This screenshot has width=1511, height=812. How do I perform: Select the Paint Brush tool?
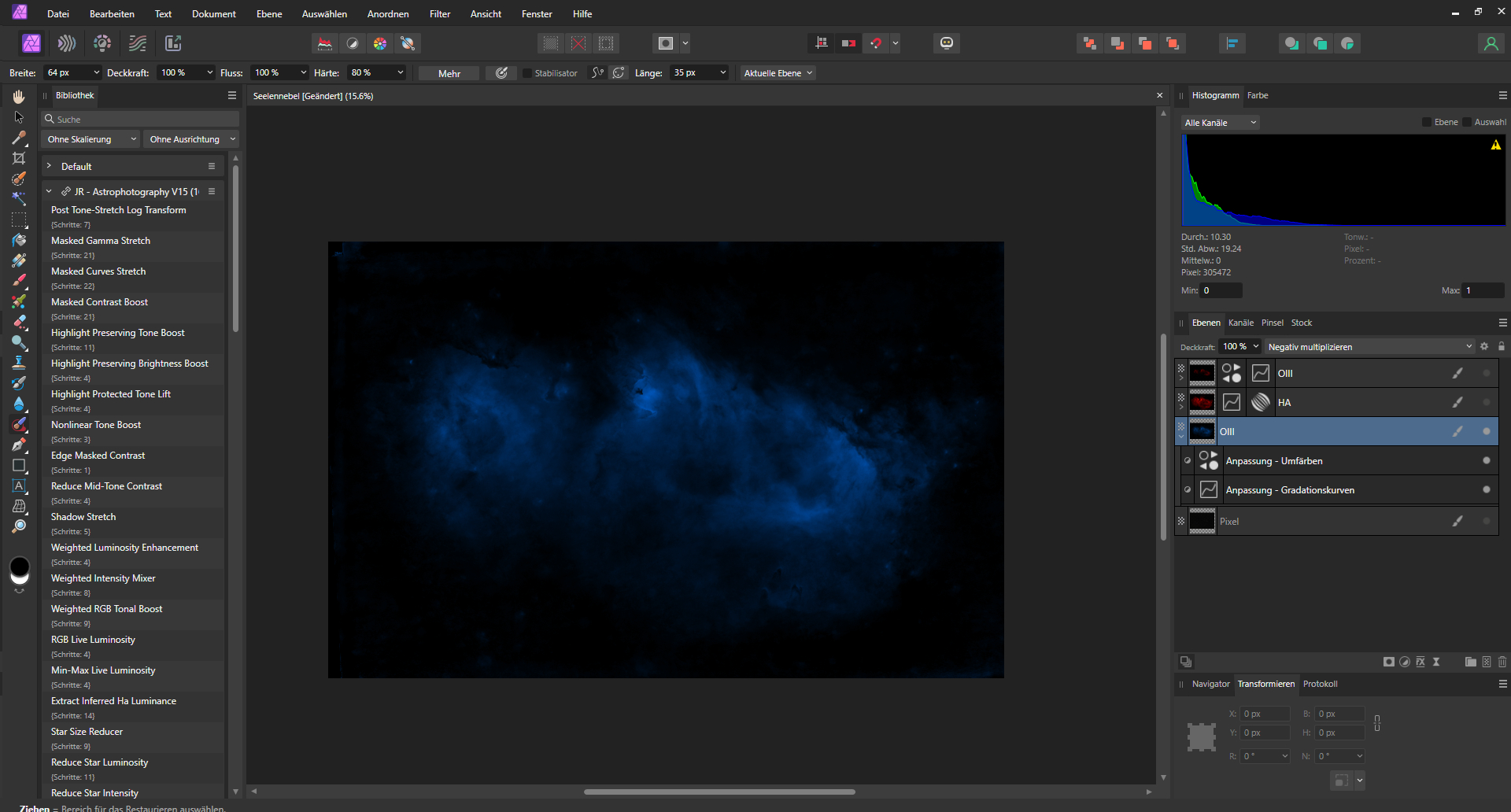point(19,281)
